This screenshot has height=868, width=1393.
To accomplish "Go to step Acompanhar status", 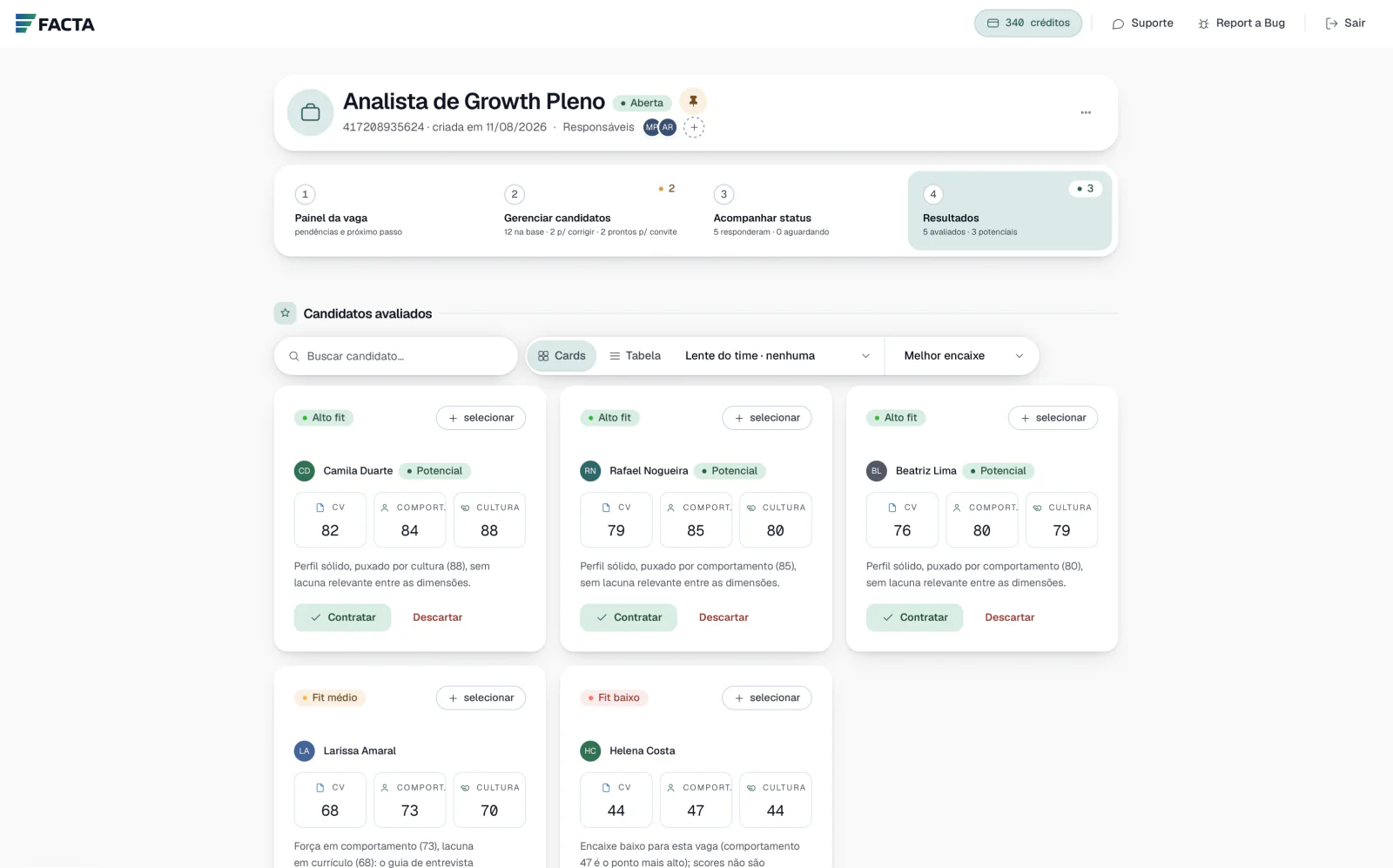I will 800,211.
